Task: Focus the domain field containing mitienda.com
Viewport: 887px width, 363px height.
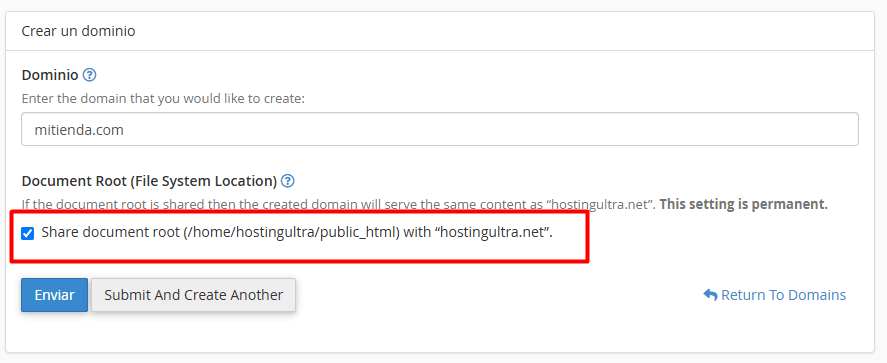Action: click(440, 129)
